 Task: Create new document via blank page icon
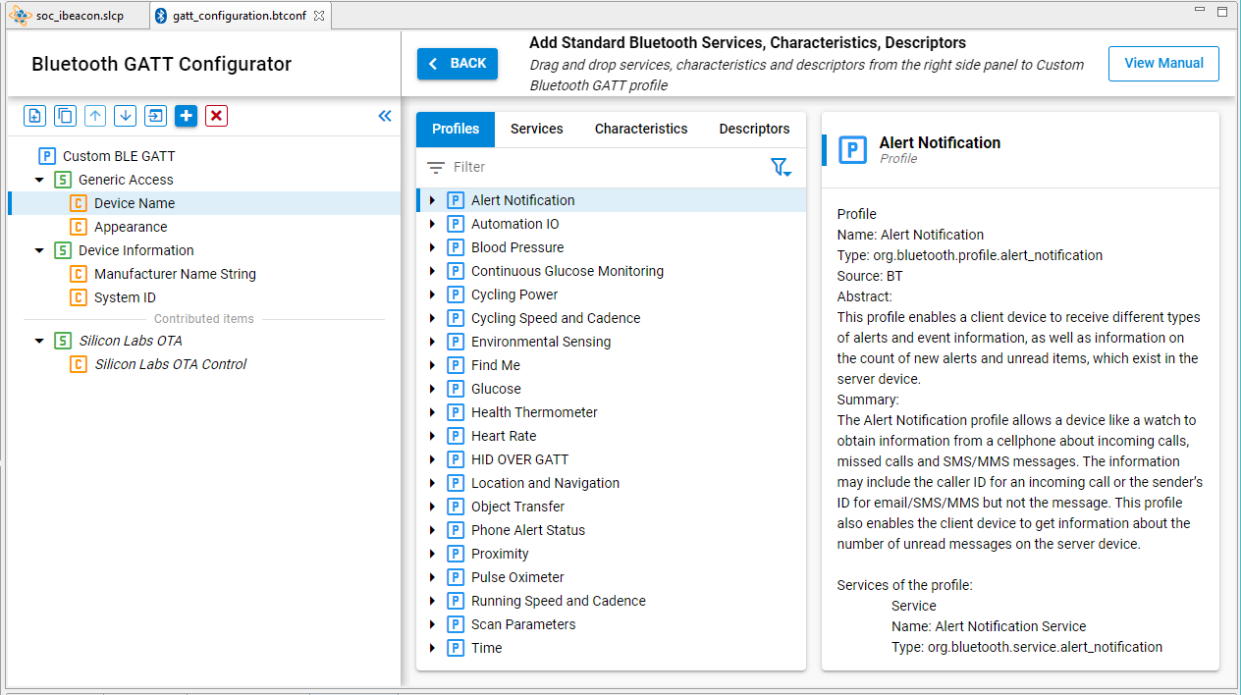tap(34, 116)
